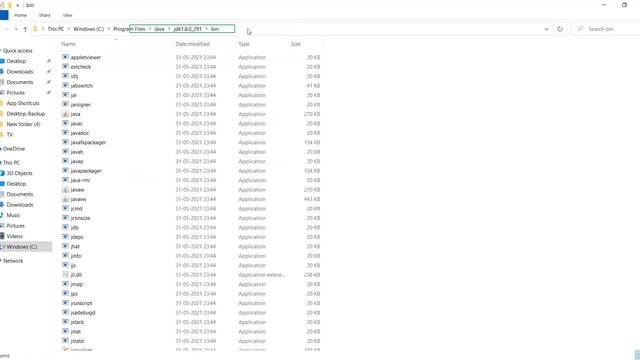The height and width of the screenshot is (360, 640).
Task: Select the jarsigner application icon
Action: (65, 104)
